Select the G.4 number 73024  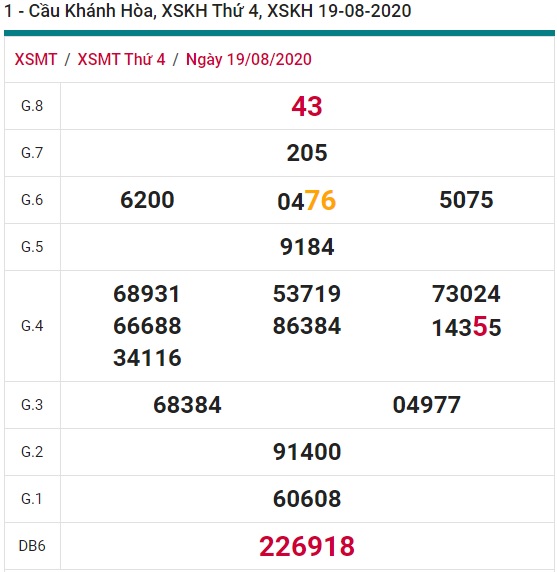click(466, 294)
